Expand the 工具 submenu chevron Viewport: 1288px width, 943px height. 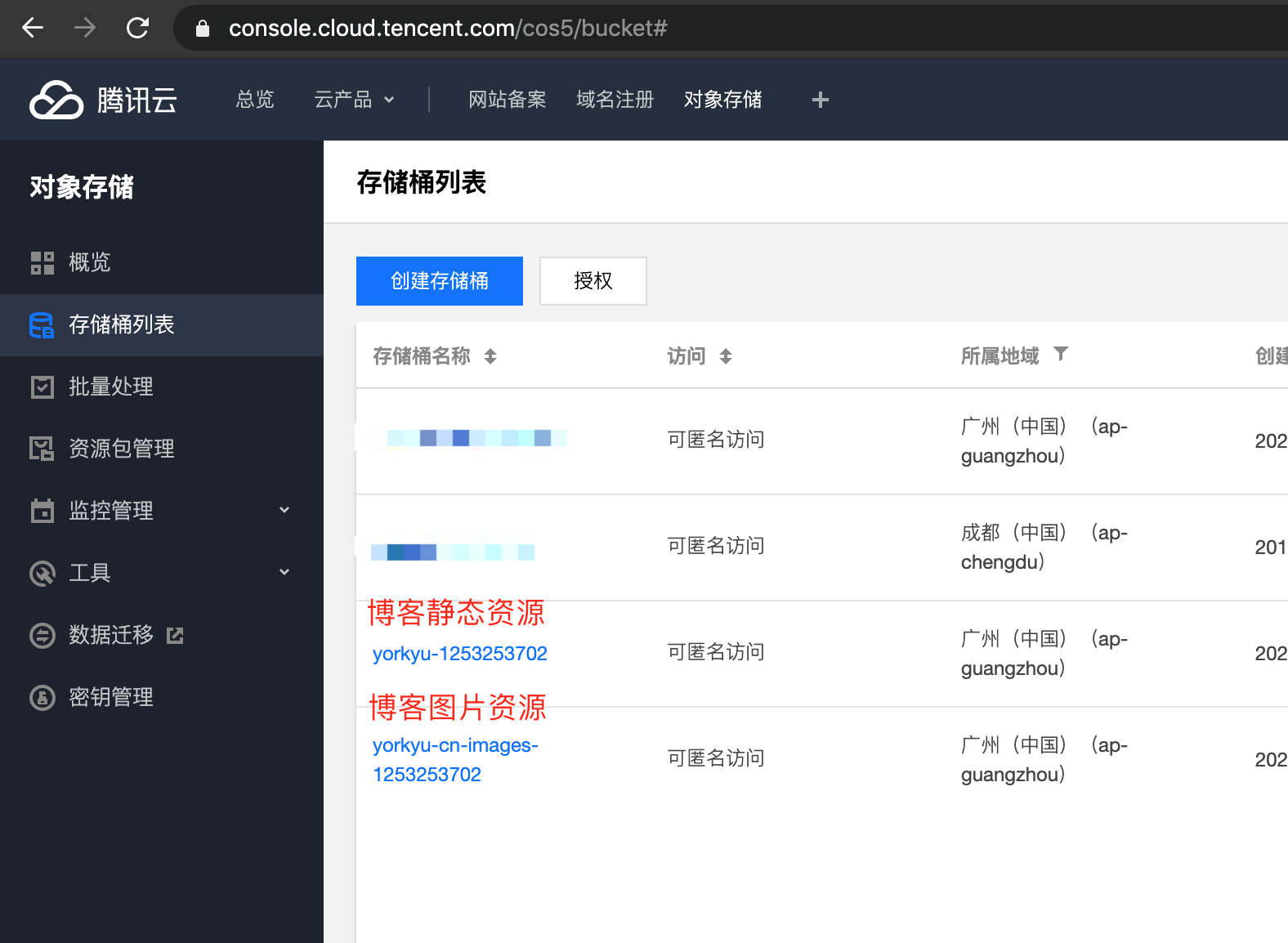284,572
